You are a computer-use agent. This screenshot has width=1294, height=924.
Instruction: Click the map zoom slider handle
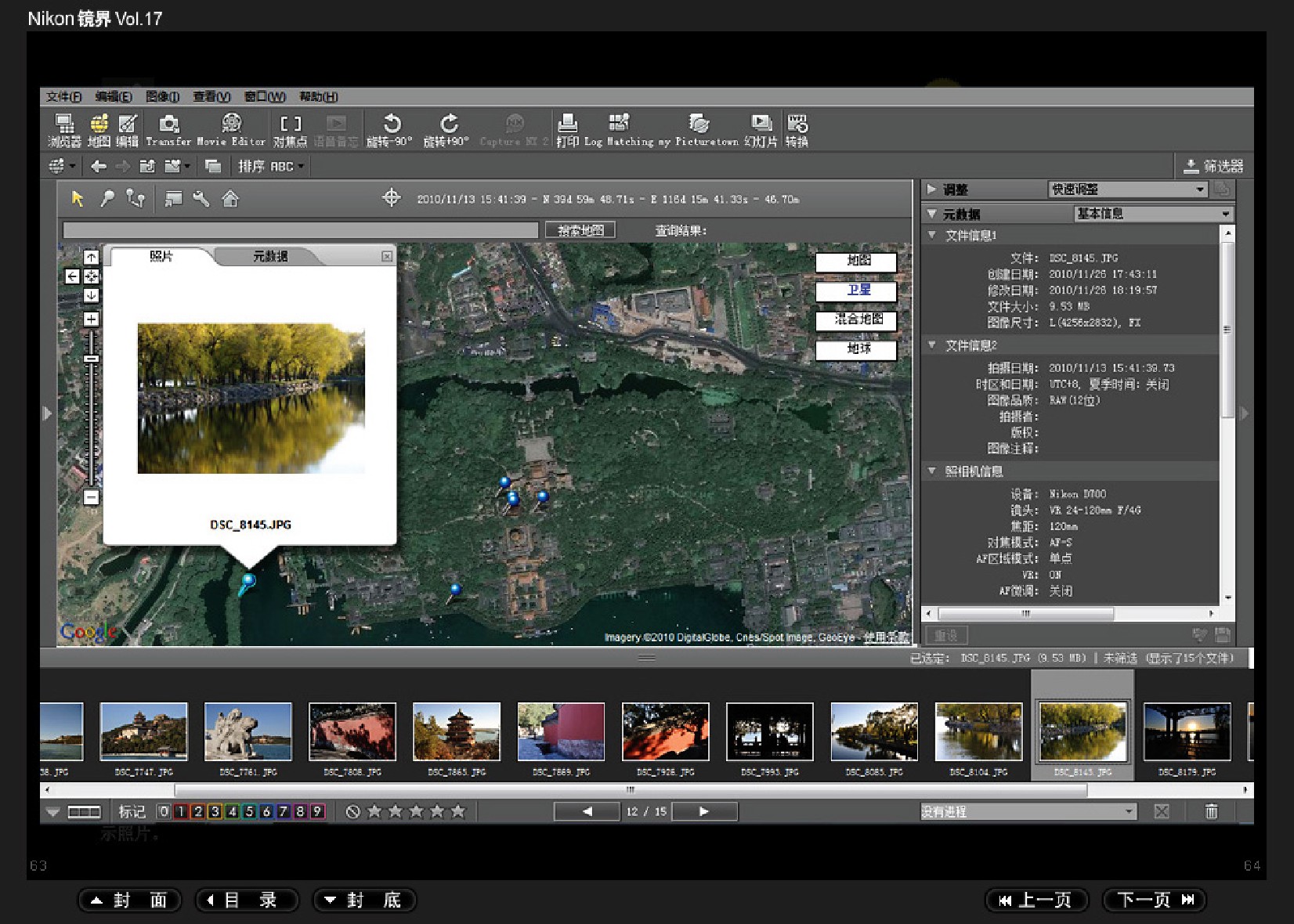point(91,359)
